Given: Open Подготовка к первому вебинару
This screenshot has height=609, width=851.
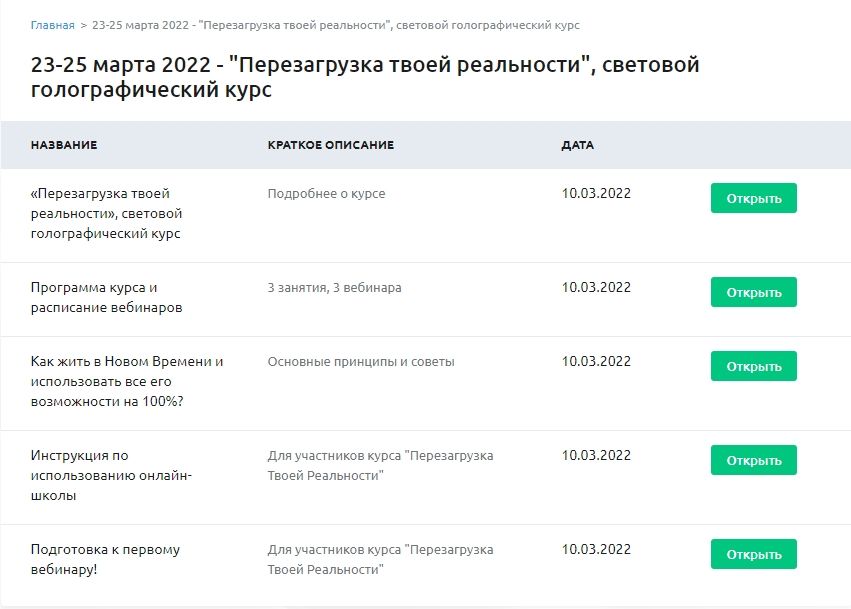Looking at the screenshot, I should 753,554.
